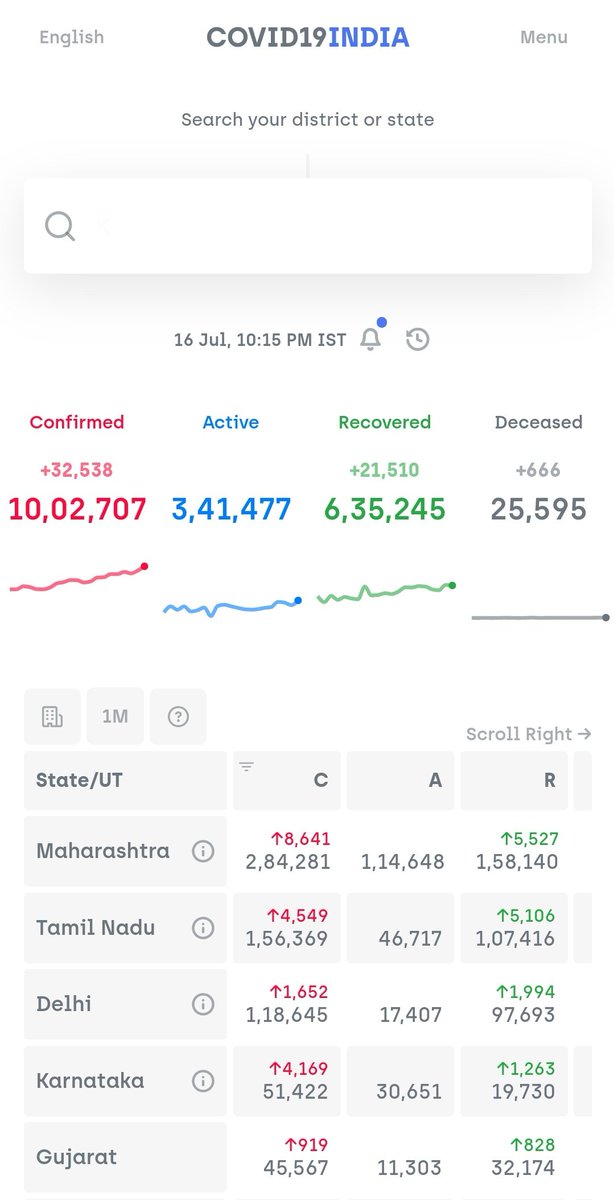Screen dimensions: 614x1200
Task: Focus the district or state search field
Action: pos(307,226)
